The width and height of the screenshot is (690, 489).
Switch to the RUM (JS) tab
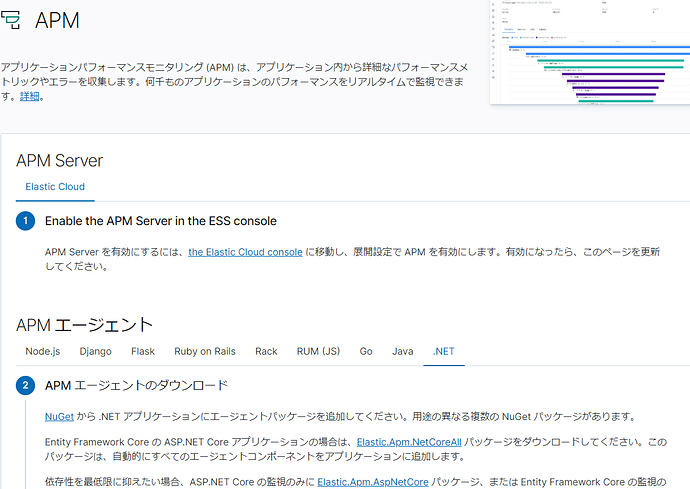click(318, 351)
